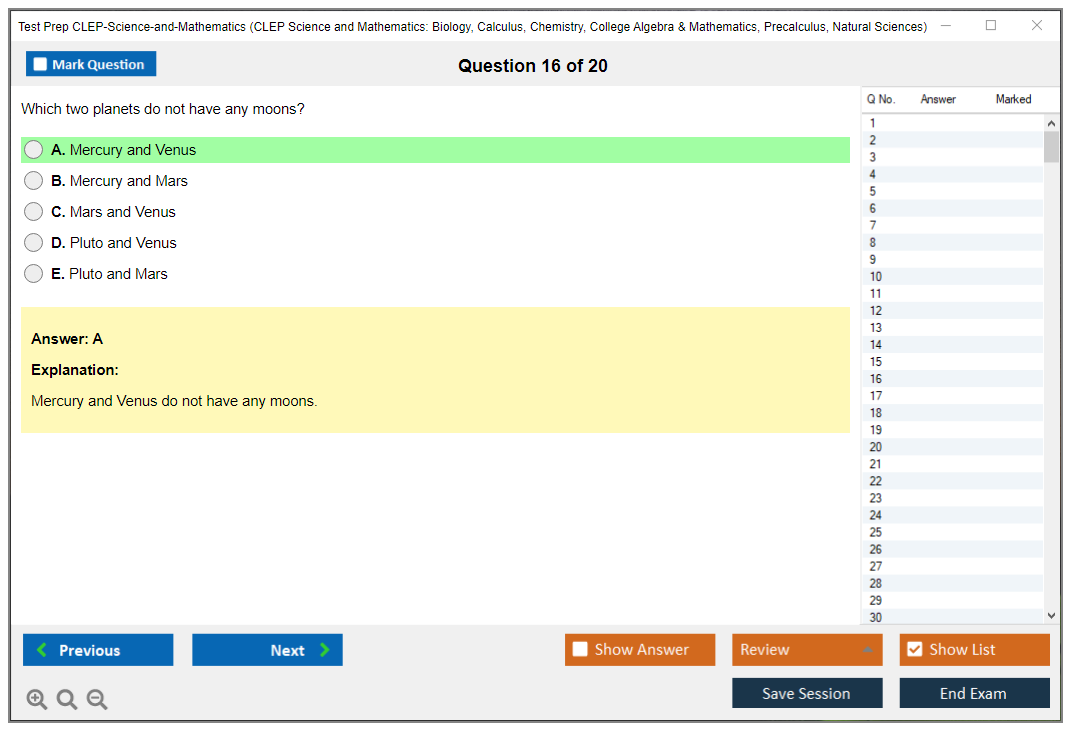Open the Review dropdown menu
Image resolution: width=1075 pixels, height=735 pixels.
coord(807,650)
